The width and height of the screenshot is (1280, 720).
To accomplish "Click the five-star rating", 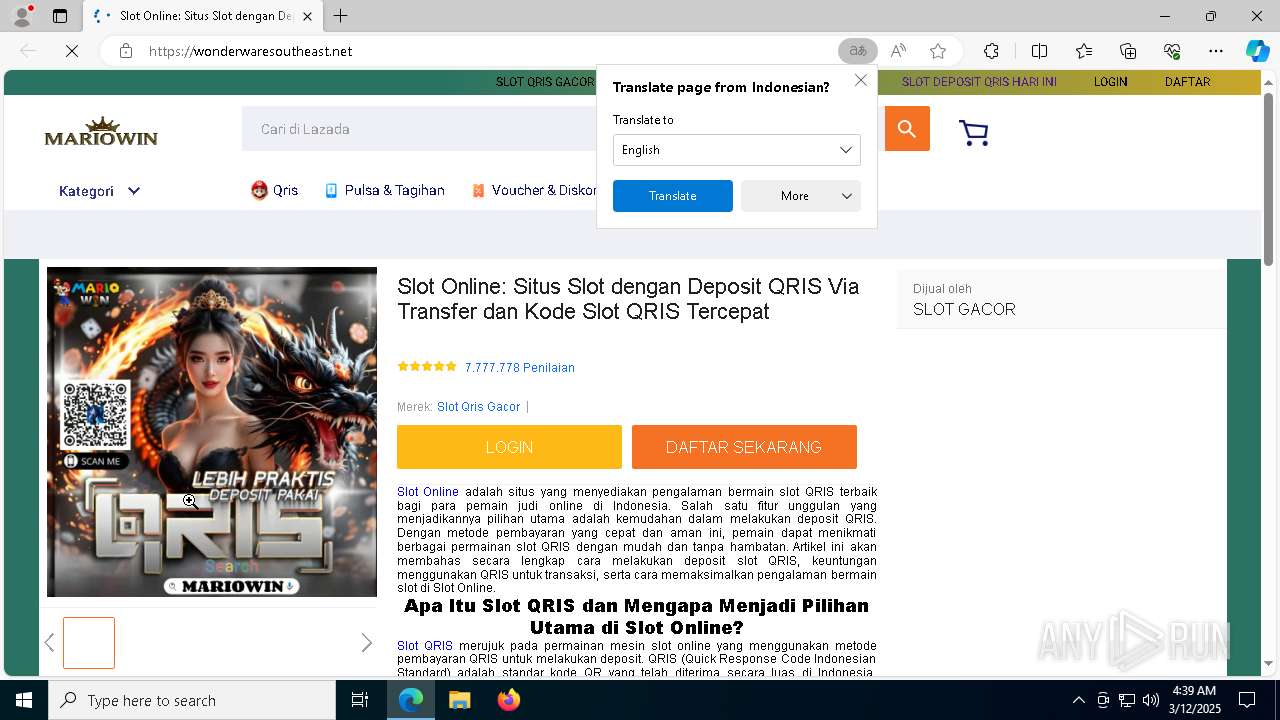I will (427, 367).
